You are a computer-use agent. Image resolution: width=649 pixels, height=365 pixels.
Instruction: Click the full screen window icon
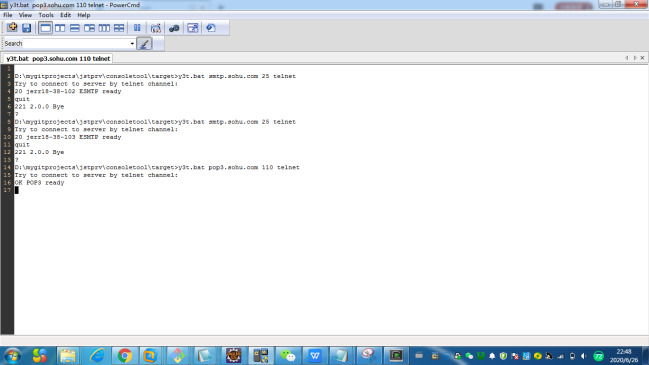click(x=192, y=28)
